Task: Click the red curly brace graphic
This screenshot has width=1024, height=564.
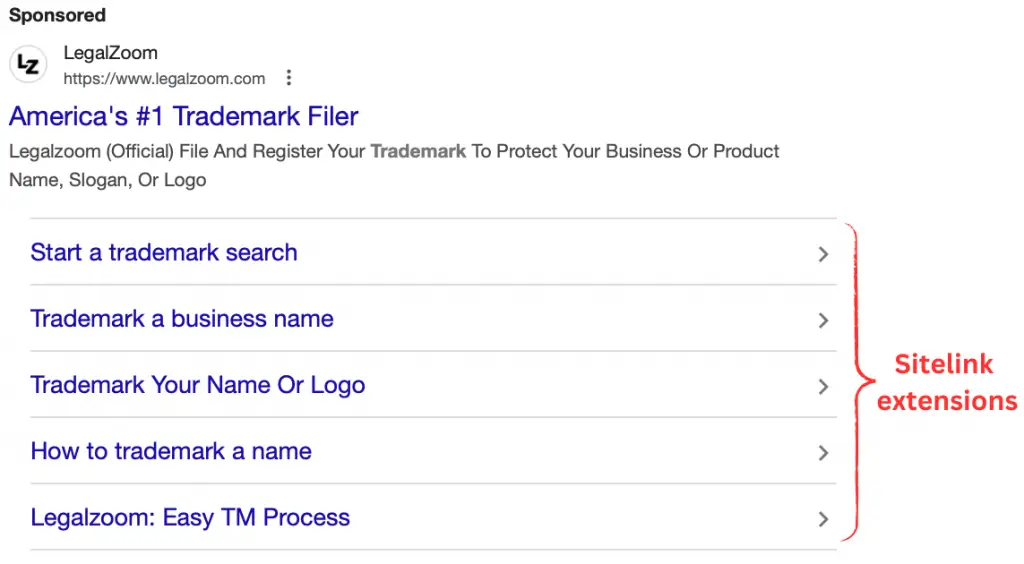Action: [x=857, y=382]
